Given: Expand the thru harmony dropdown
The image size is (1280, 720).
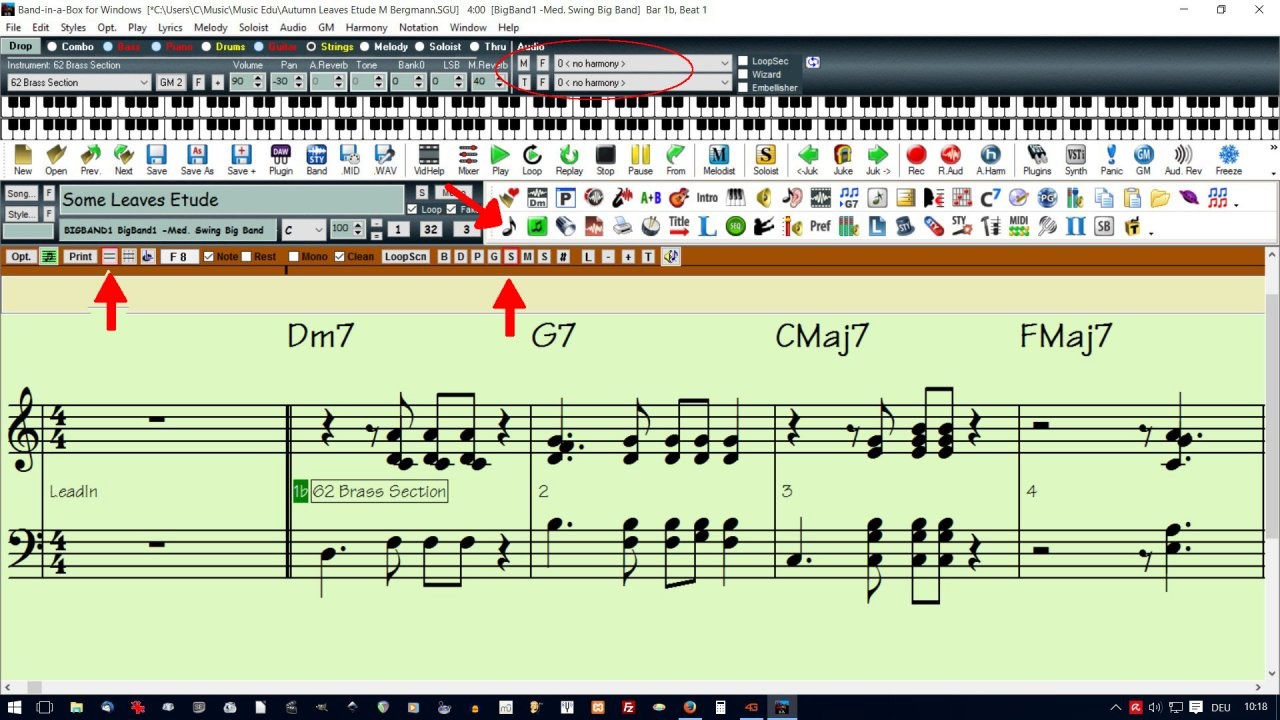Looking at the screenshot, I should click(x=725, y=83).
